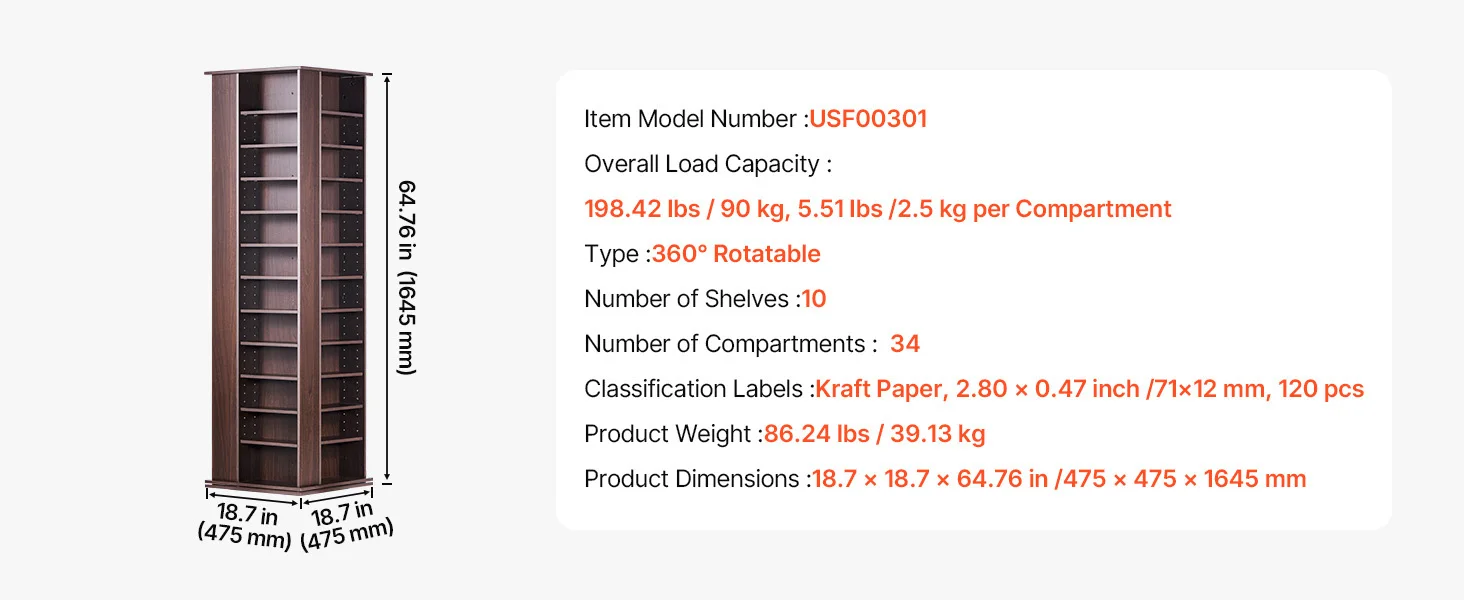Click the Item Model Number label
1464x600 pixels.
[696, 119]
